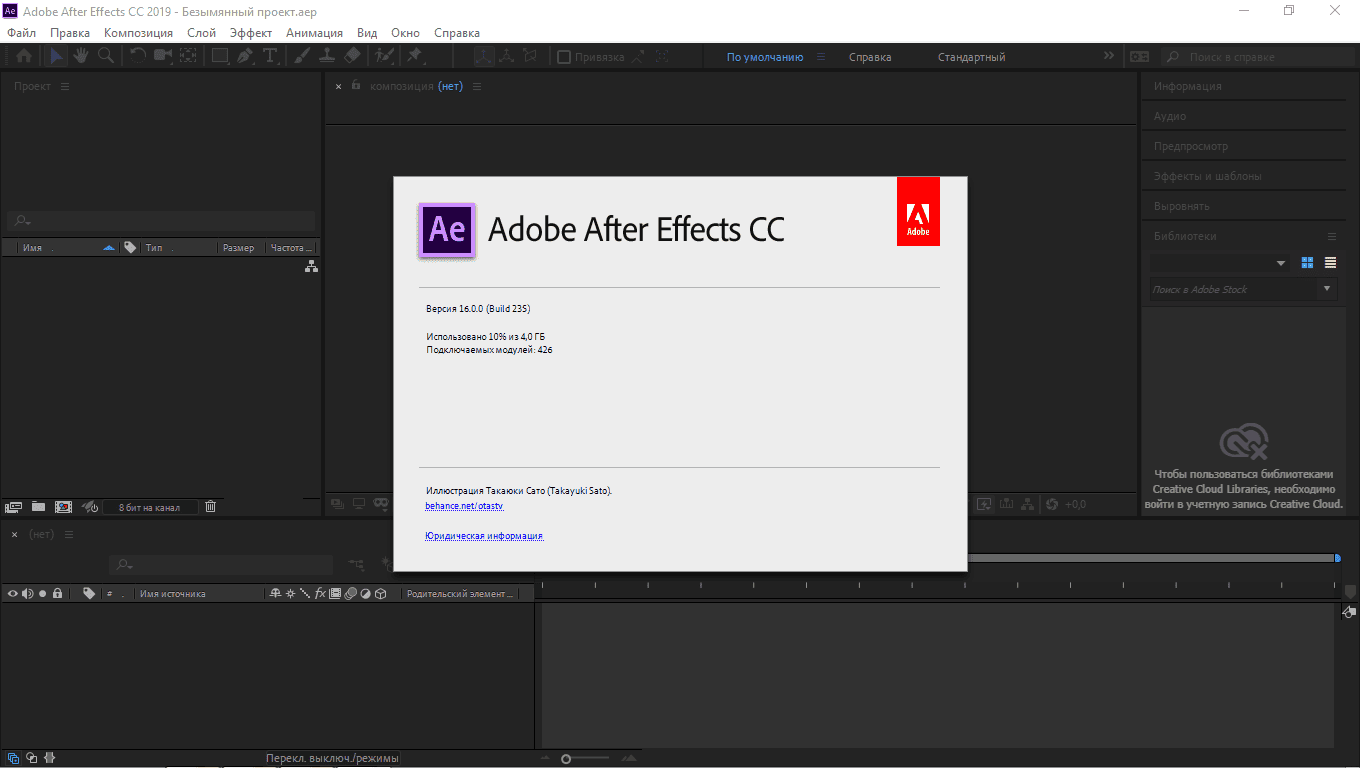The height and width of the screenshot is (768, 1360).
Task: Select the Hand tool in the toolbar
Action: tap(80, 57)
